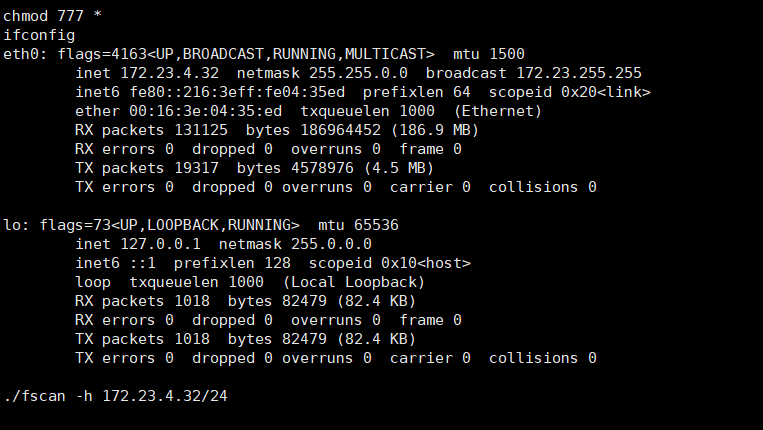Click the chmod 777 * command line
763x430 pixels.
pos(57,15)
